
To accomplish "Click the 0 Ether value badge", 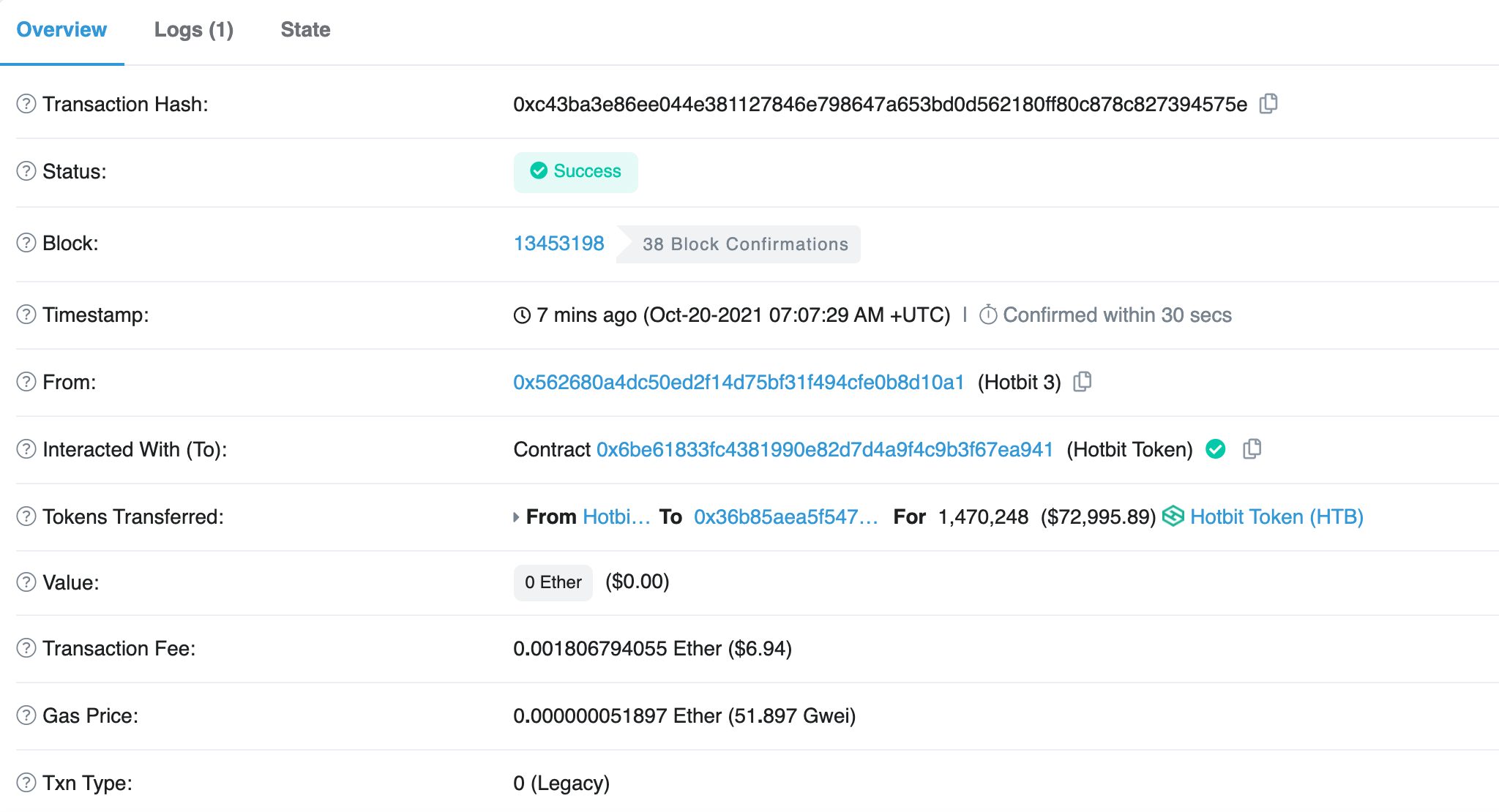I will 553,582.
